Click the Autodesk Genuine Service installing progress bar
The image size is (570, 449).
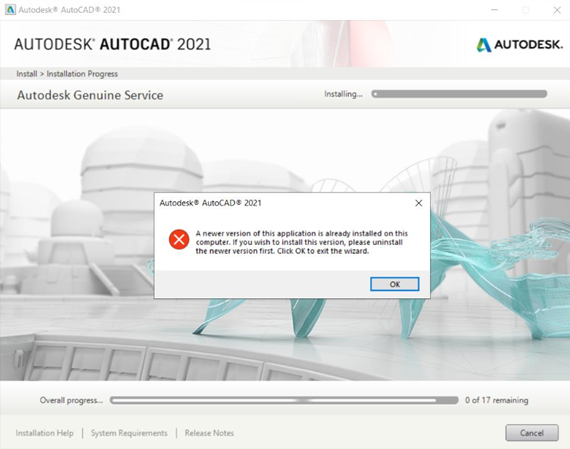pos(459,94)
